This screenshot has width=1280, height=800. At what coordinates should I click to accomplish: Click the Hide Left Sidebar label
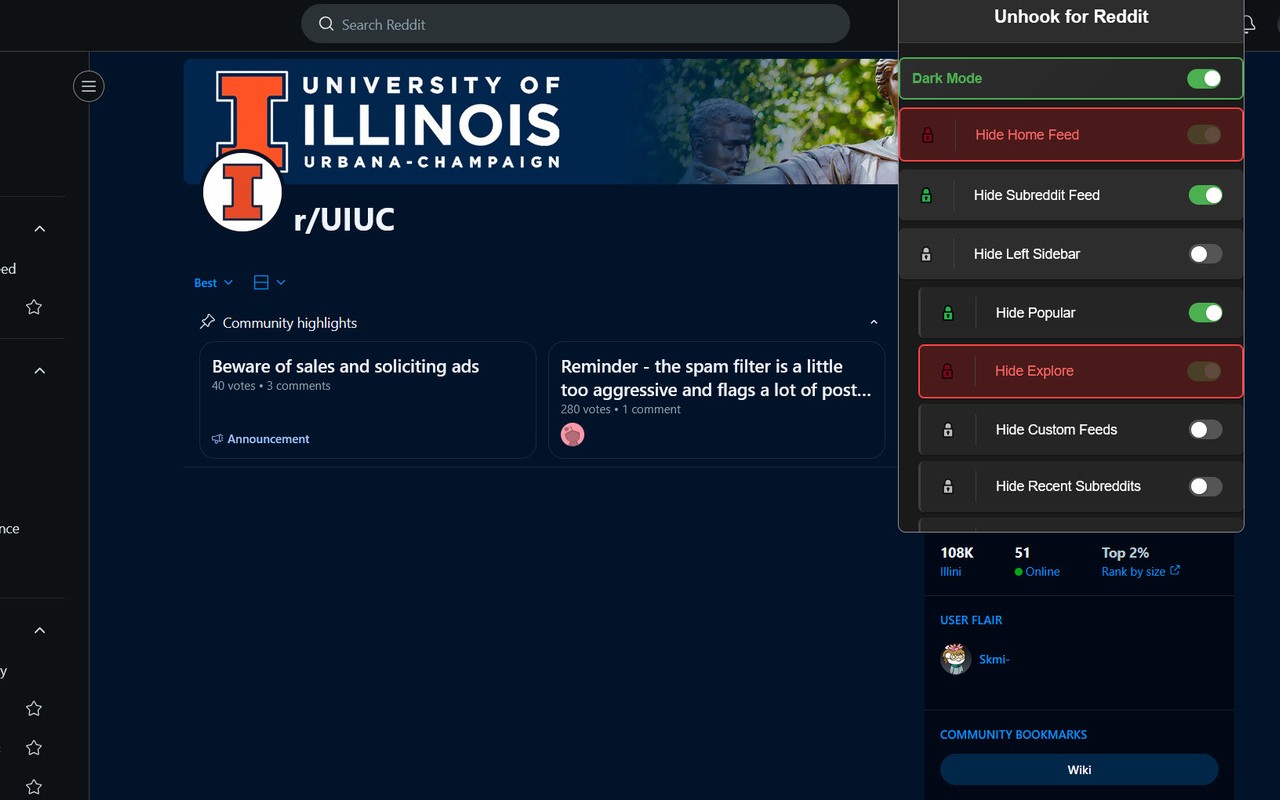pos(1027,254)
